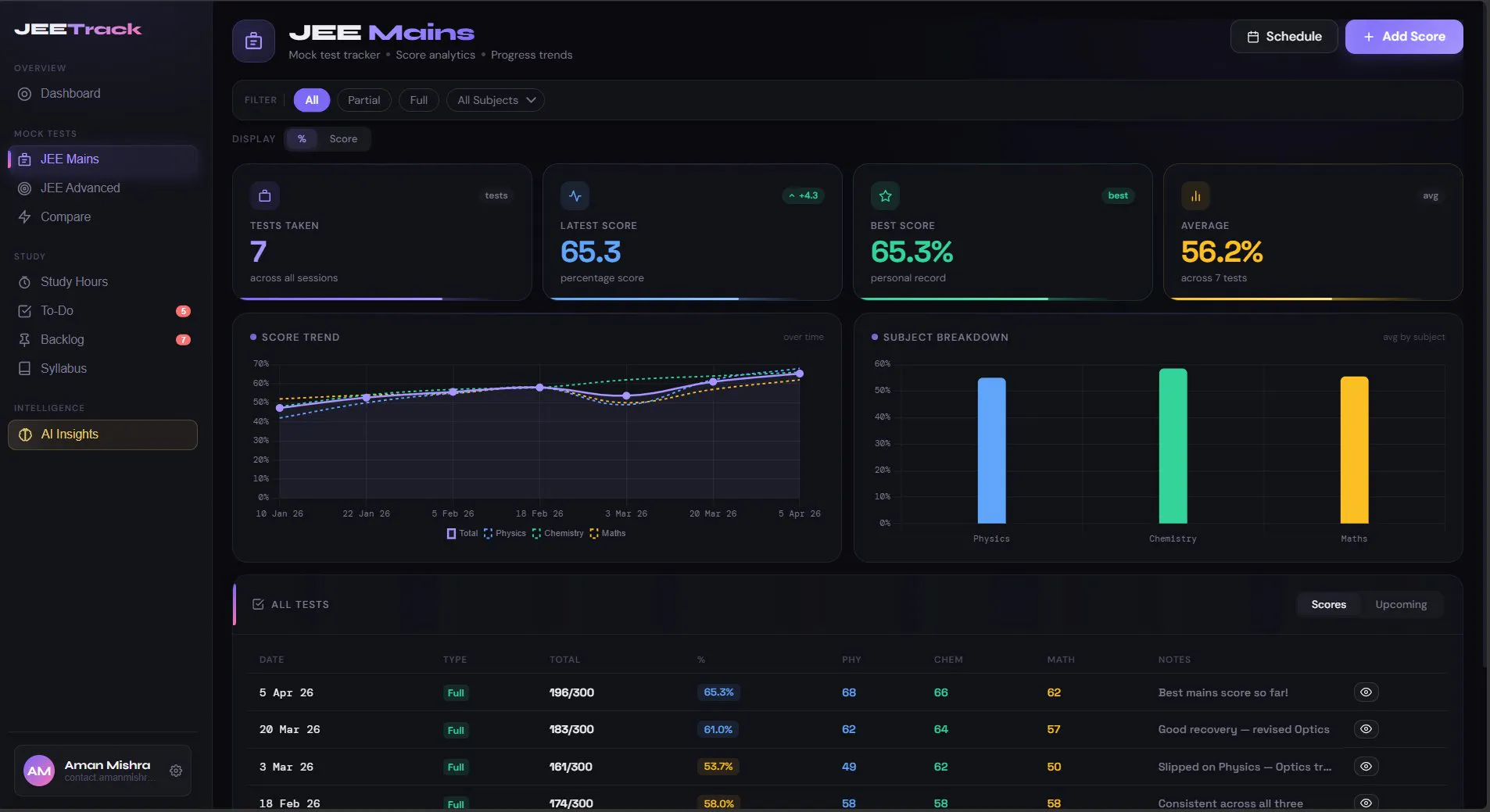Go to Compare page
Viewport: 1490px width, 812px height.
coord(102,217)
